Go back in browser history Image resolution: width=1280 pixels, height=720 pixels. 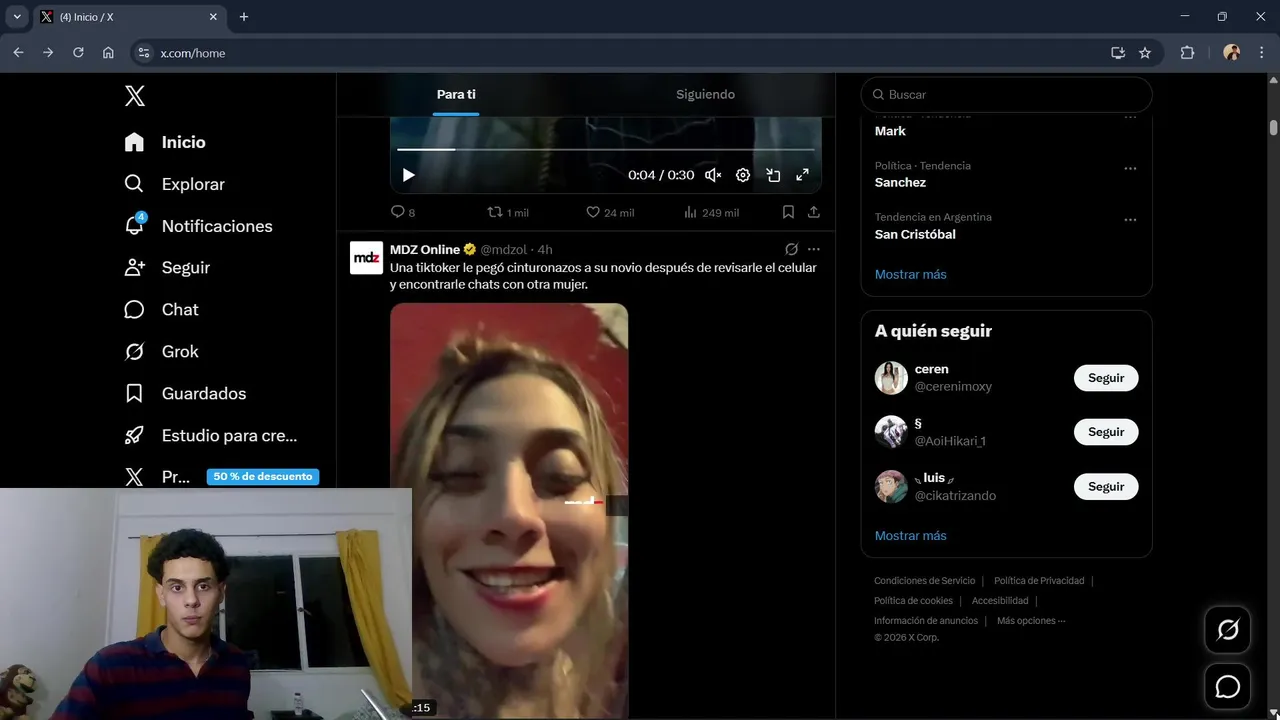click(18, 53)
